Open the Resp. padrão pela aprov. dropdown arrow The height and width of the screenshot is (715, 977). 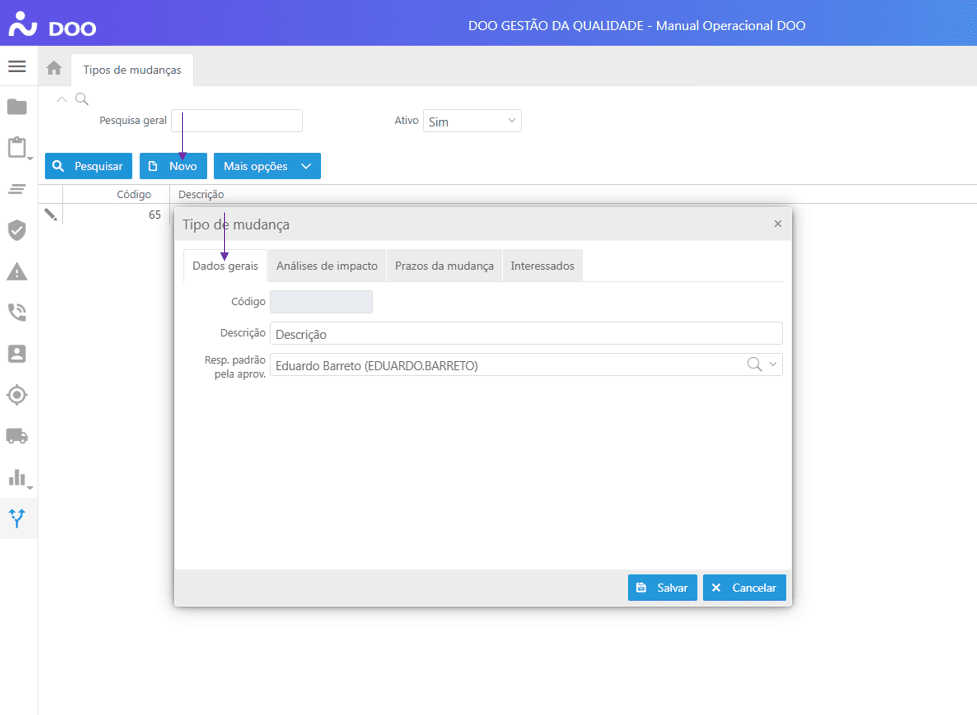pyautogui.click(x=773, y=365)
